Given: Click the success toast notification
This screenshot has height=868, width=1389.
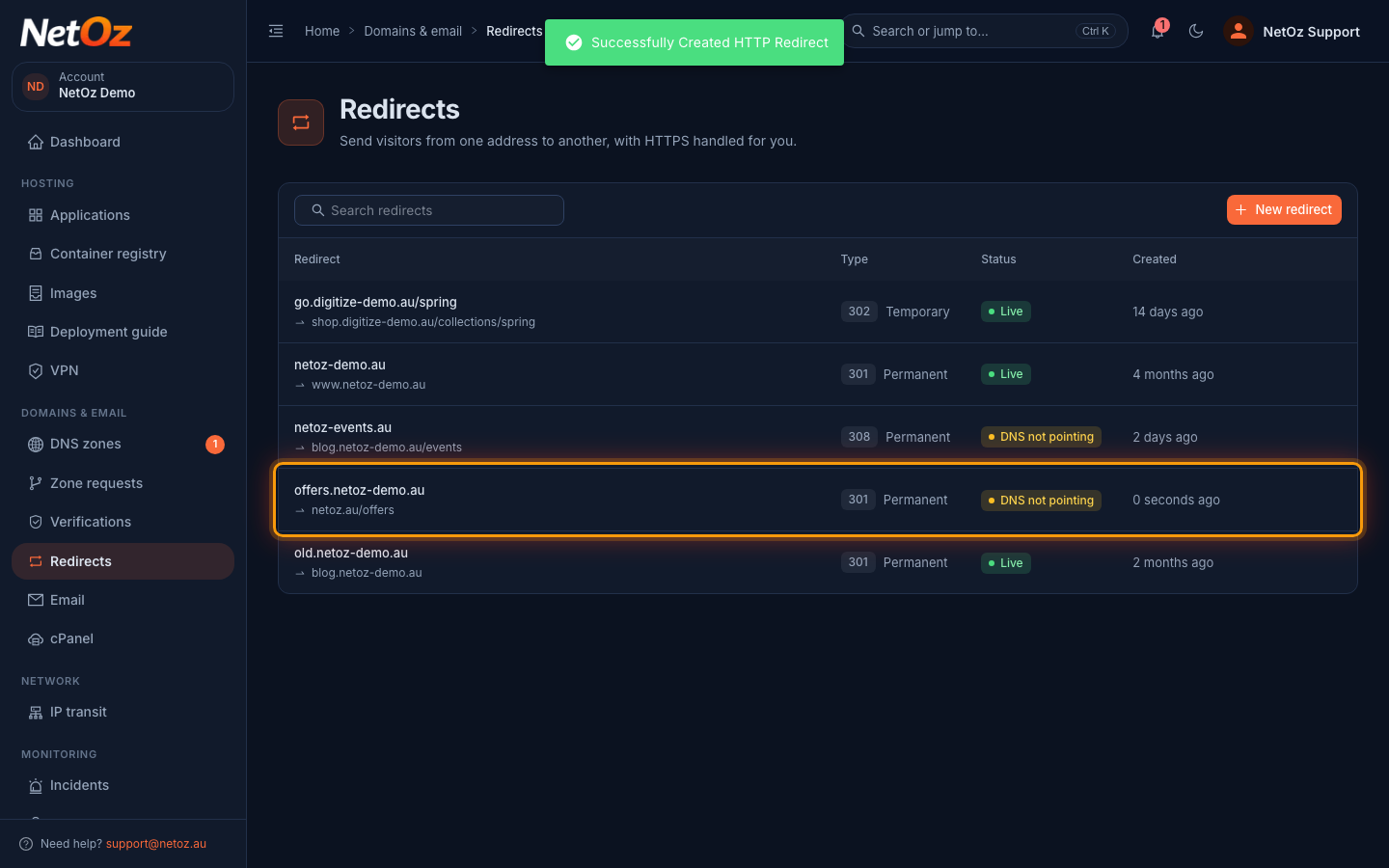Looking at the screenshot, I should (694, 42).
